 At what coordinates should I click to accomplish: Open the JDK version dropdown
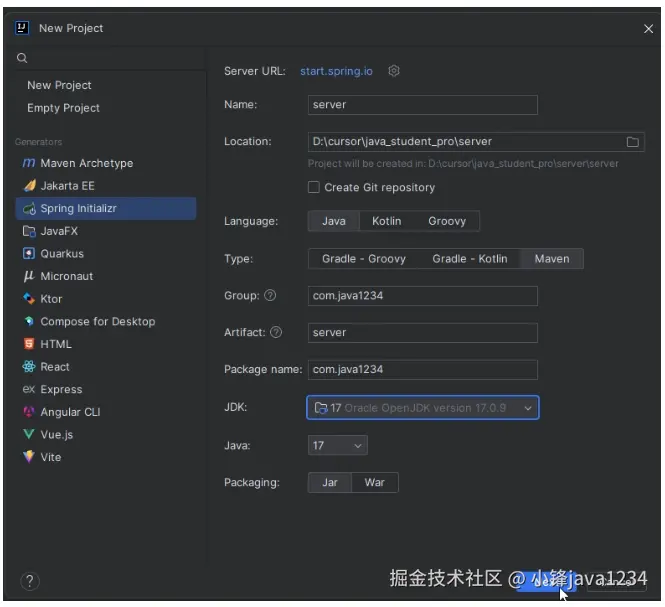tap(423, 408)
